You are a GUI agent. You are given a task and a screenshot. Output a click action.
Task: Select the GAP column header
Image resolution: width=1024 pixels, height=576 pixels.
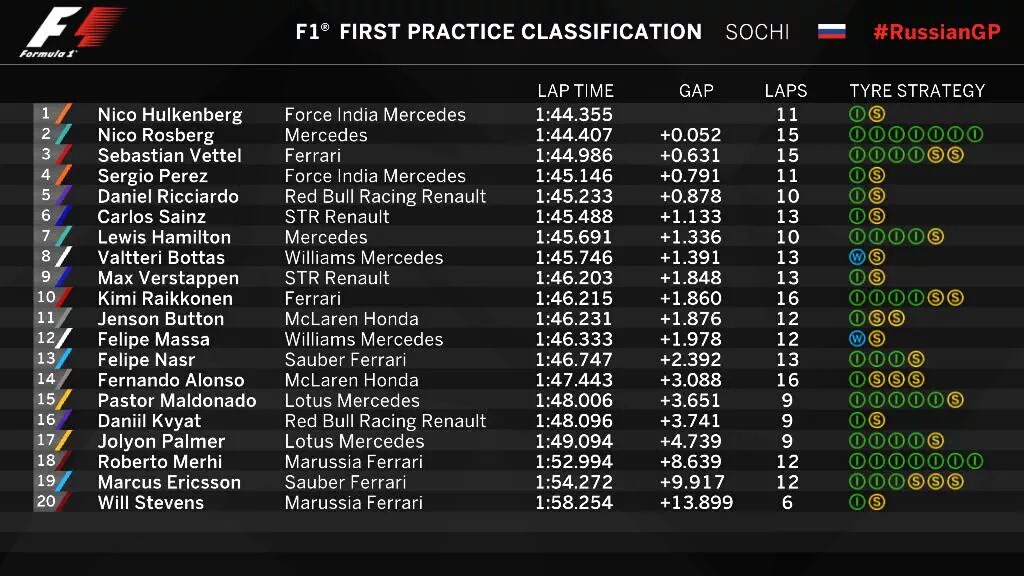coord(696,91)
